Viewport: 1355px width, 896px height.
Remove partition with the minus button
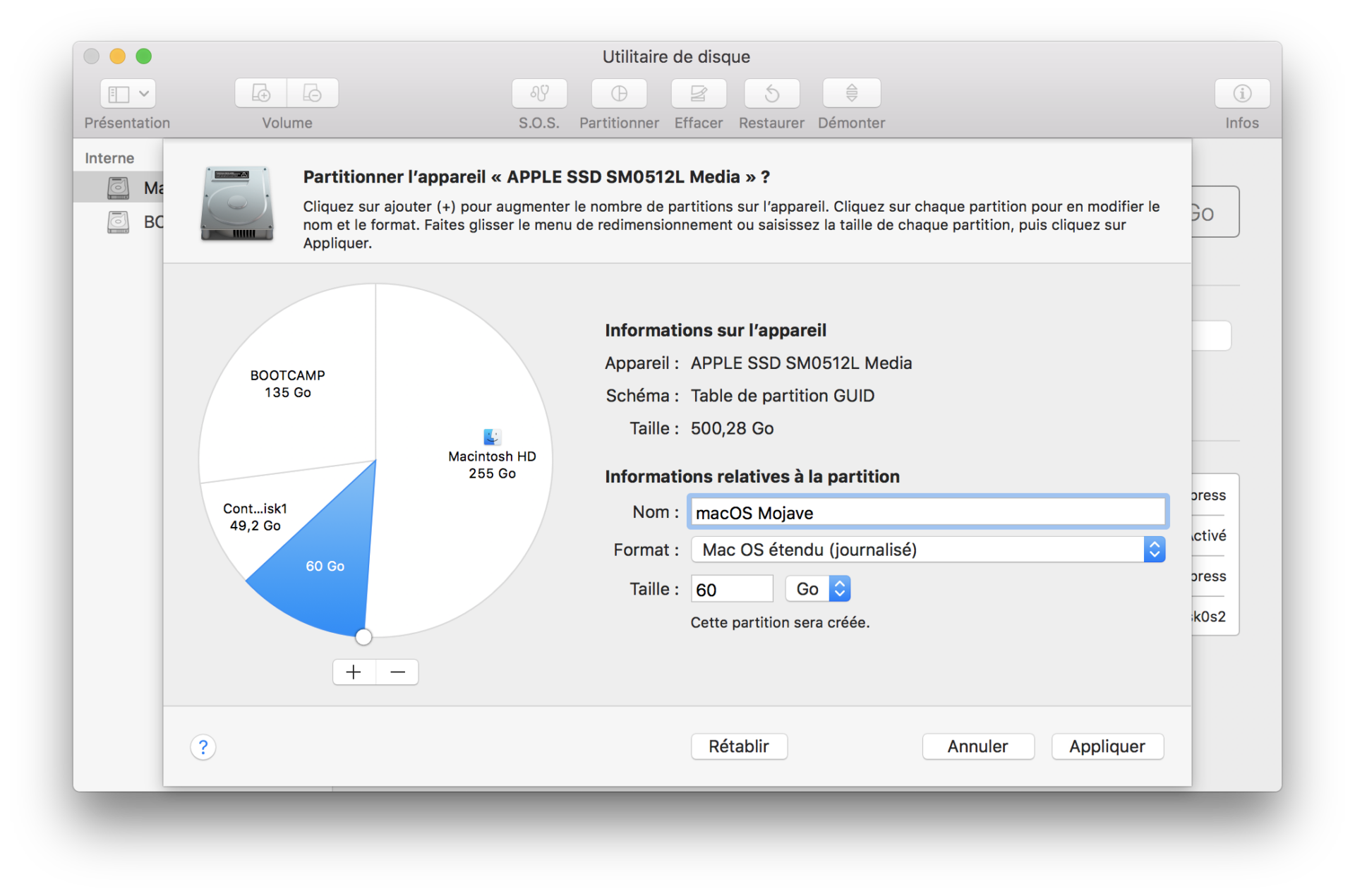(397, 672)
